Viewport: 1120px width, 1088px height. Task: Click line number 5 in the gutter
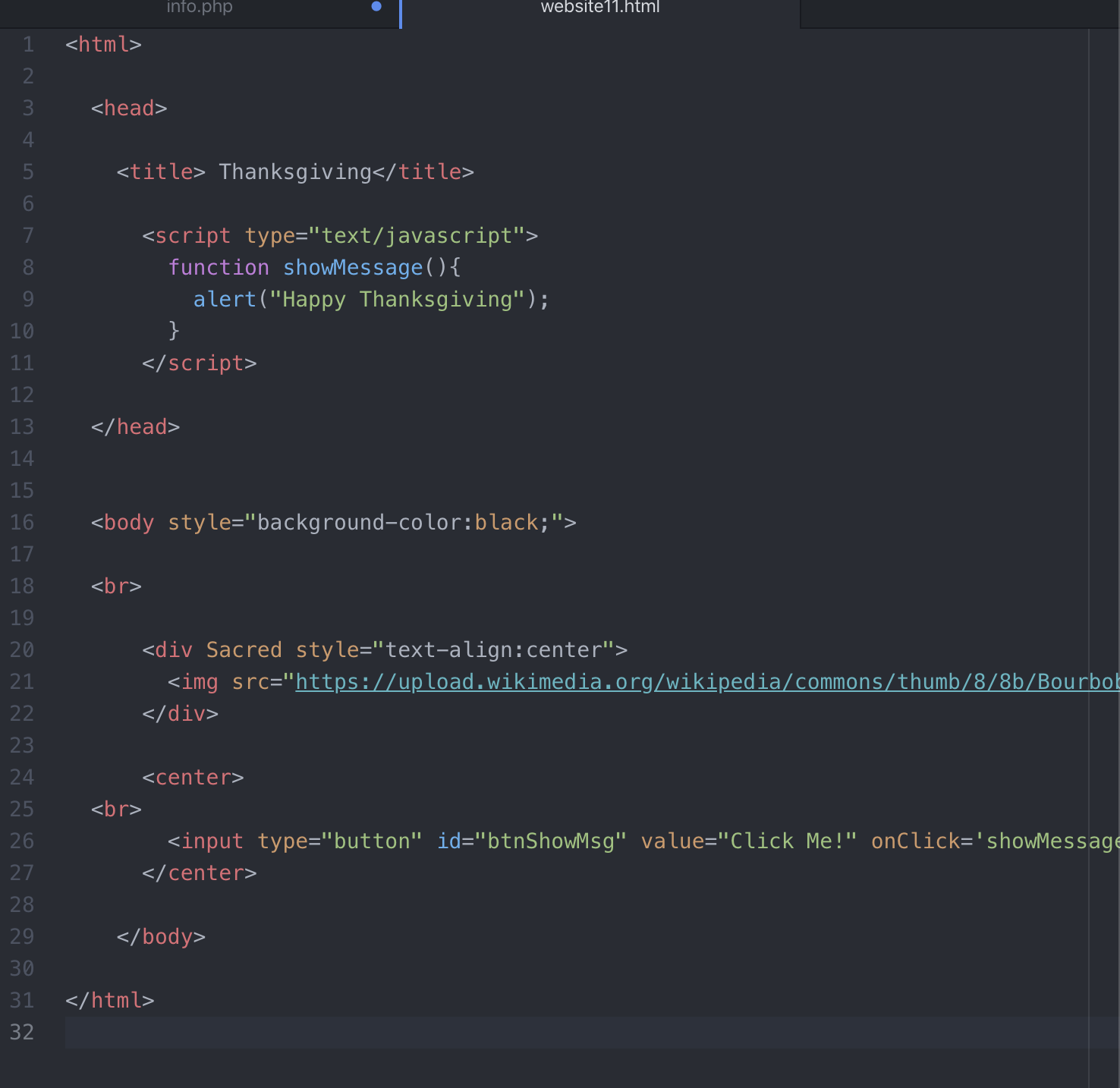coord(28,172)
